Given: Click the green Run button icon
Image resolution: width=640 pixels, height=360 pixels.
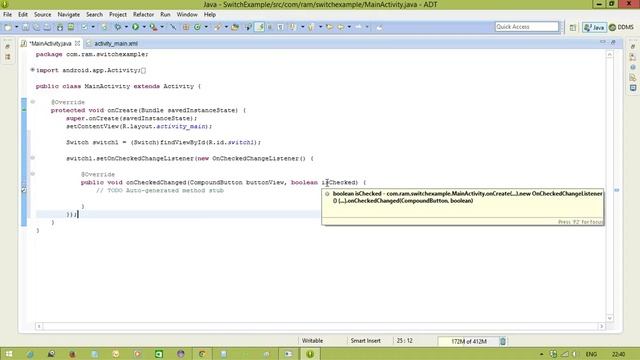Looking at the screenshot, I should (x=136, y=27).
